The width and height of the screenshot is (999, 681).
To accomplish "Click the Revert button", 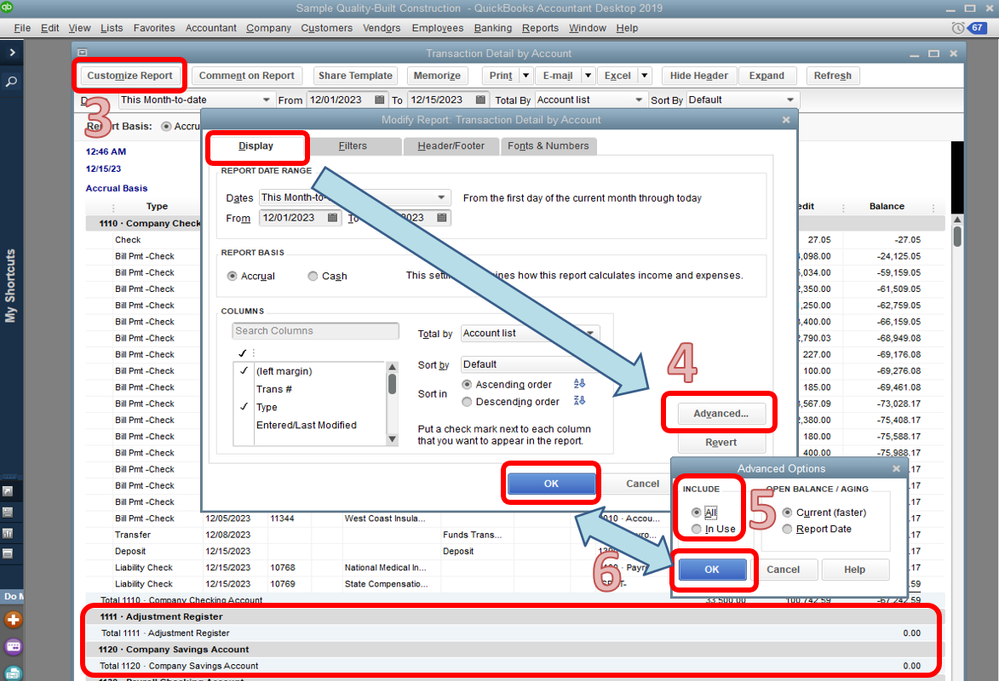I will (721, 442).
